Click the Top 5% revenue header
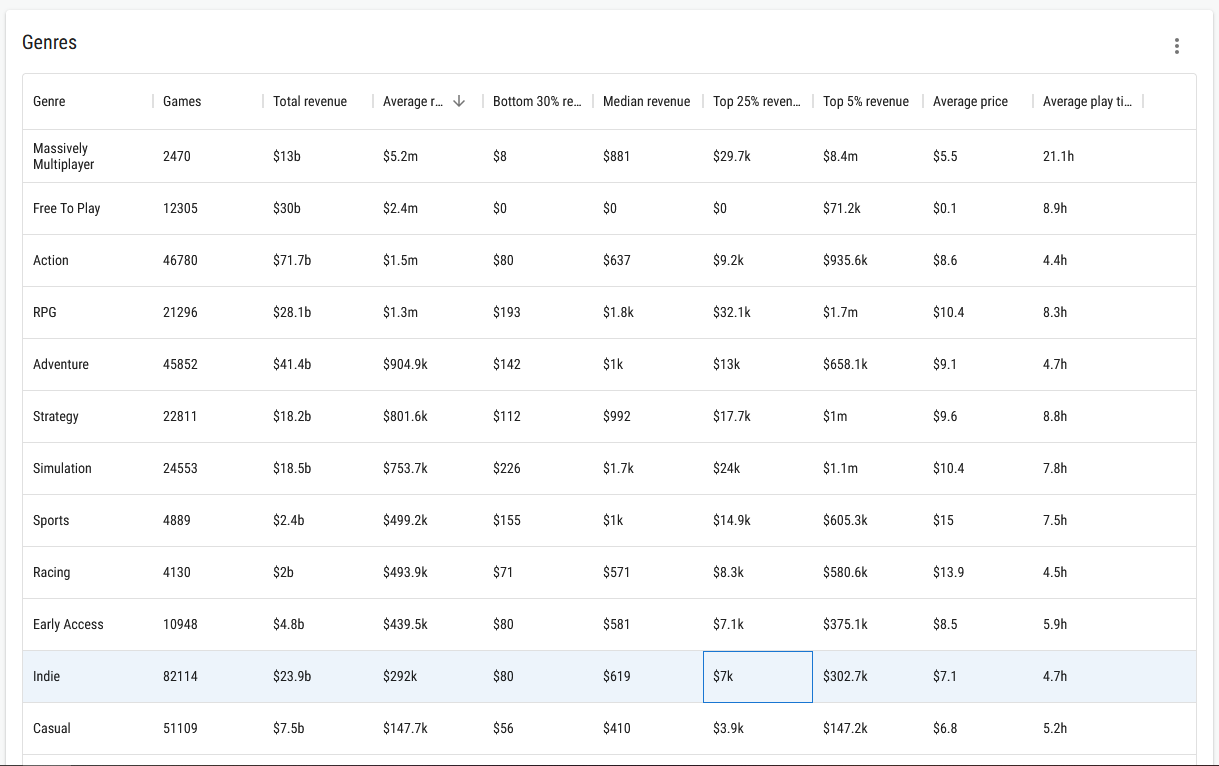 click(x=866, y=101)
